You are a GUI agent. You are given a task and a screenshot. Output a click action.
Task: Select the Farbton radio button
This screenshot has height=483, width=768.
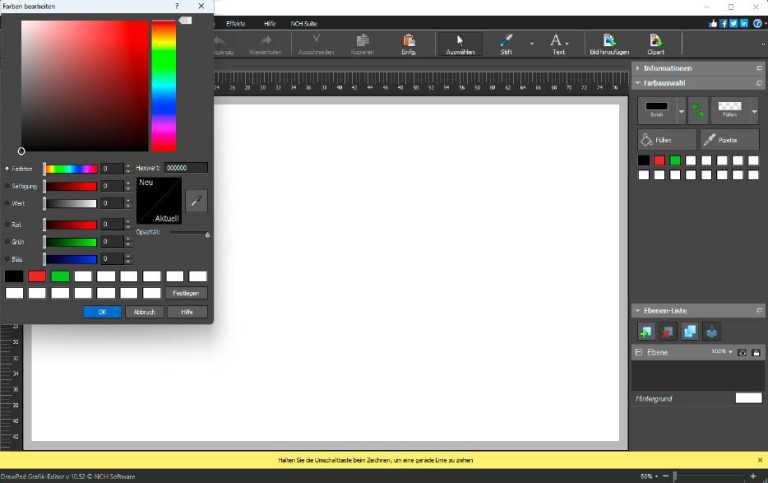point(8,169)
